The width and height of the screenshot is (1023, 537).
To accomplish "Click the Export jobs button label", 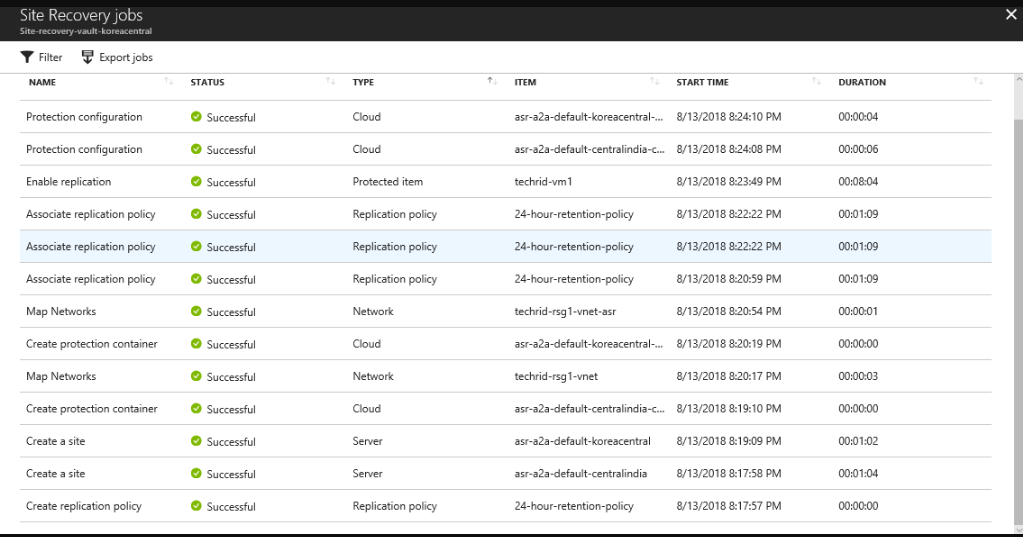I will pyautogui.click(x=126, y=57).
